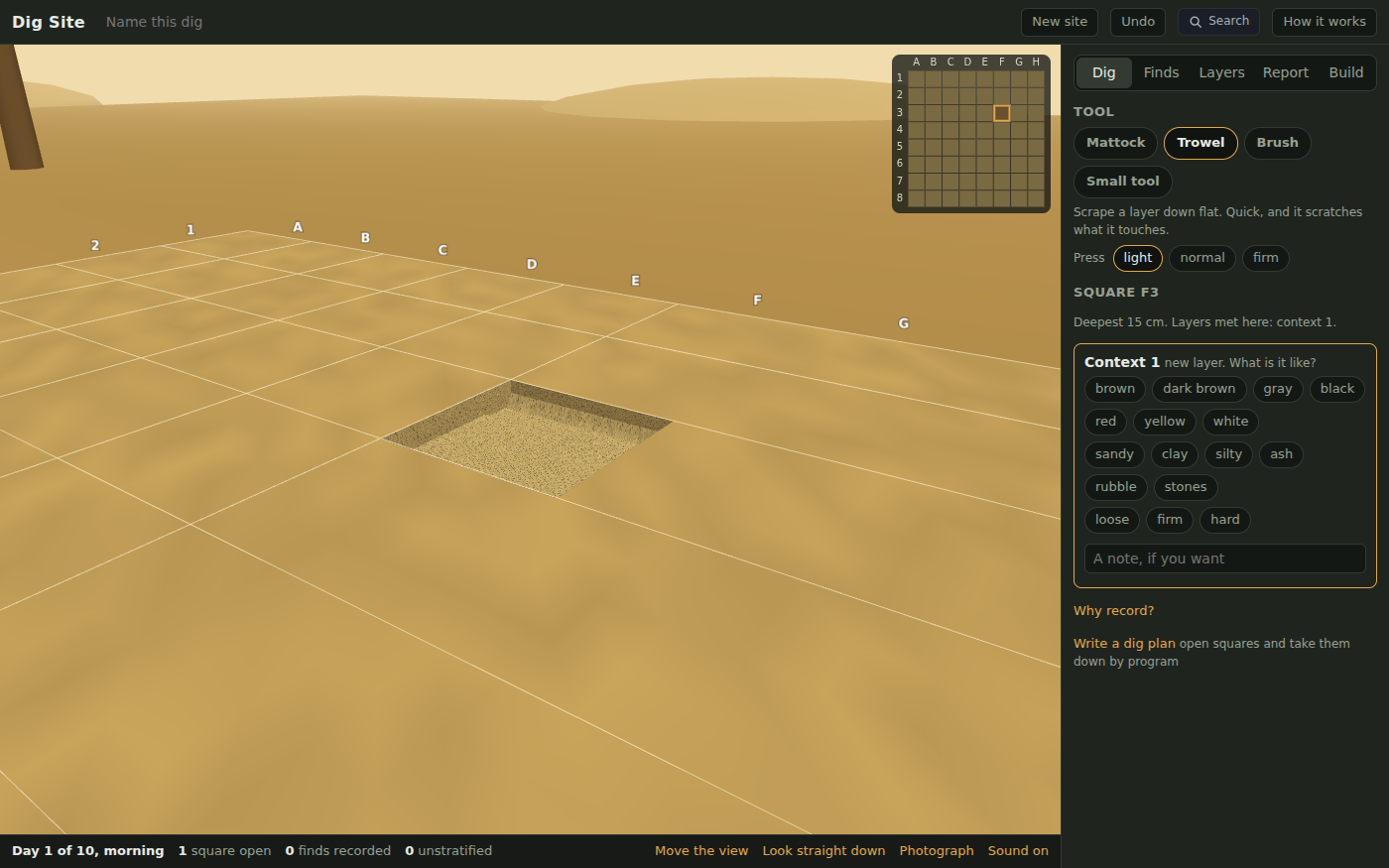
Task: Mark the layer texture as silty
Action: pos(1228,454)
